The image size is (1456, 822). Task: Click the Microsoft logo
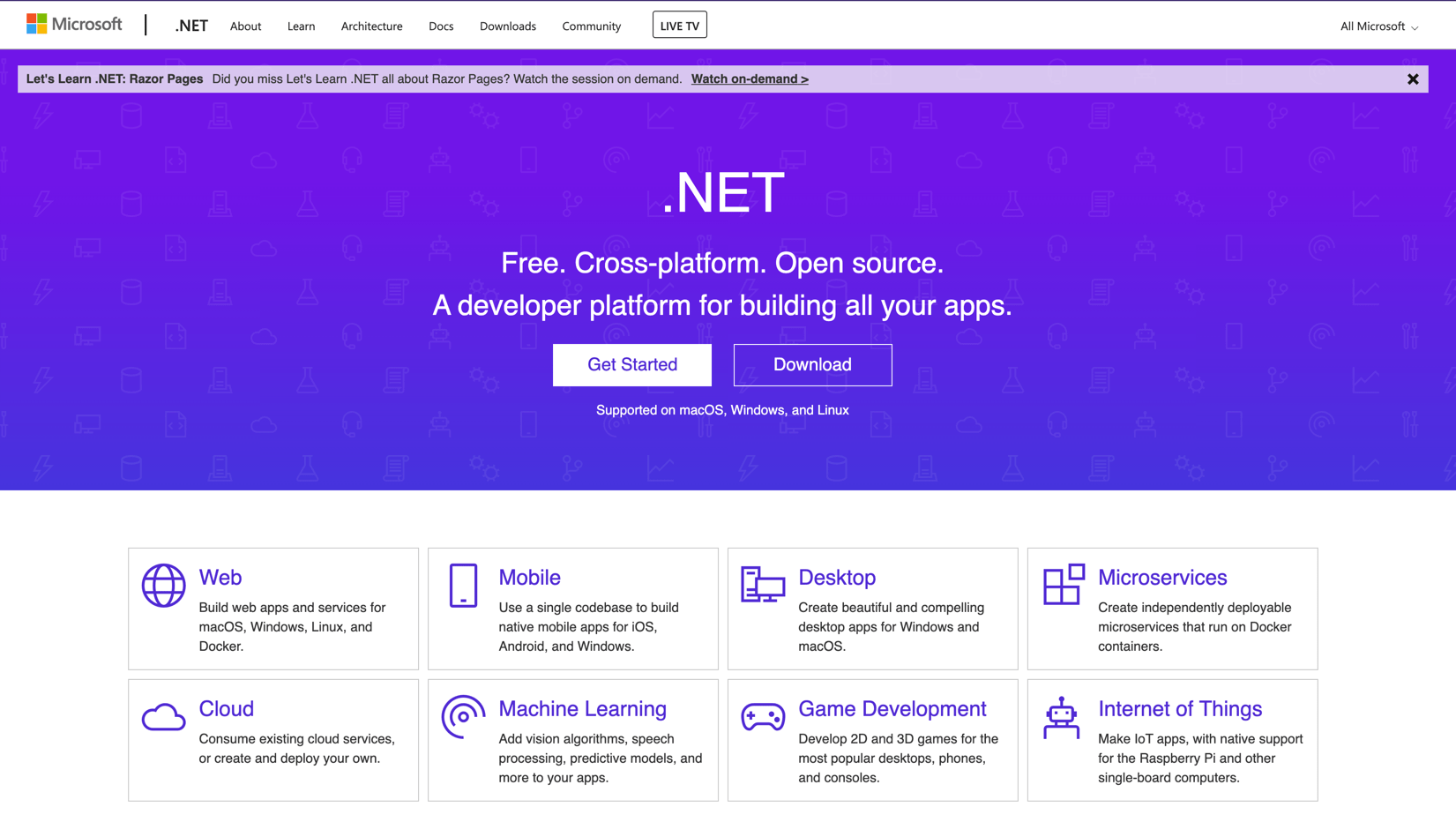coord(74,24)
